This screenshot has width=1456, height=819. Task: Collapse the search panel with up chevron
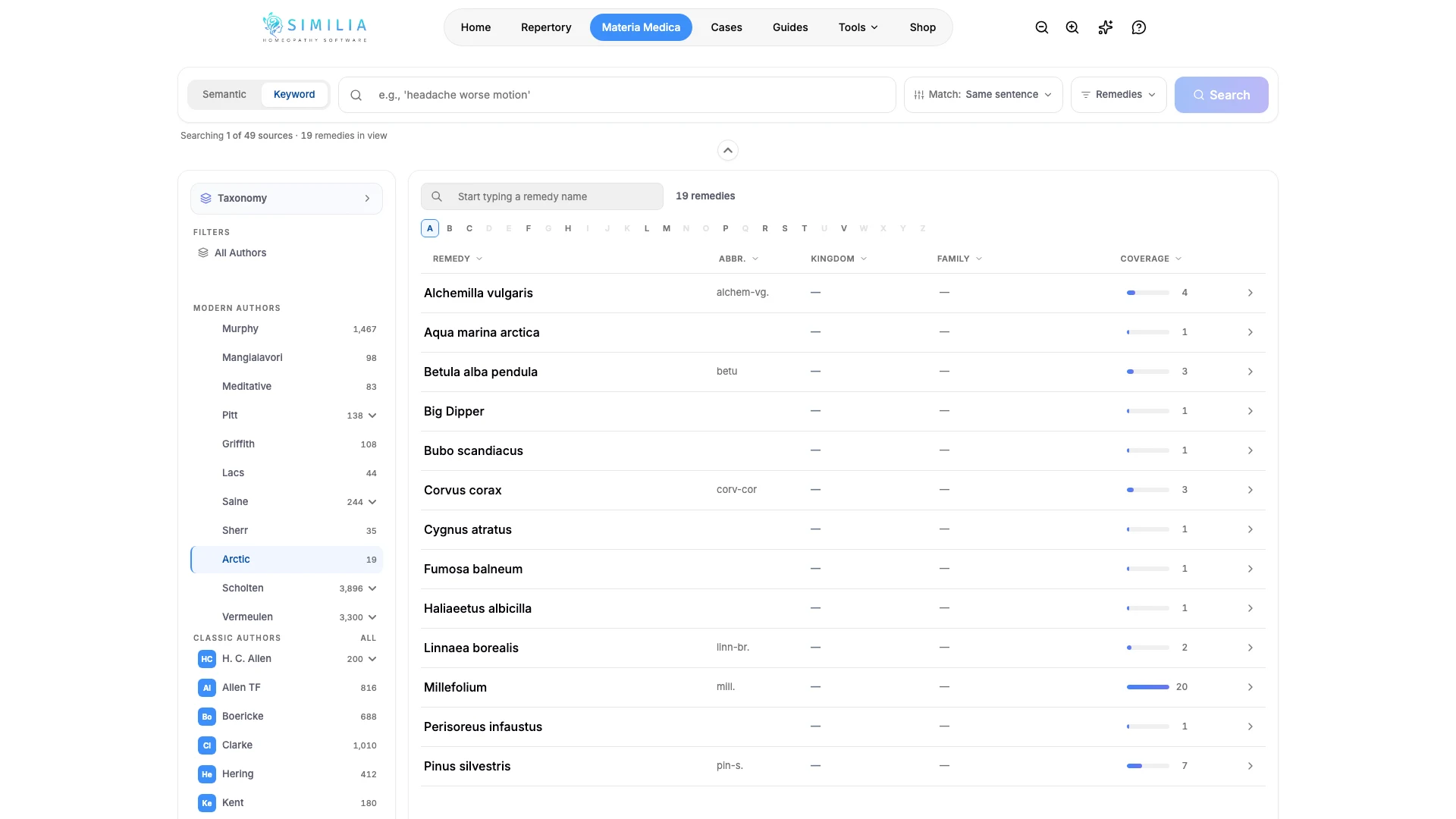pos(728,150)
